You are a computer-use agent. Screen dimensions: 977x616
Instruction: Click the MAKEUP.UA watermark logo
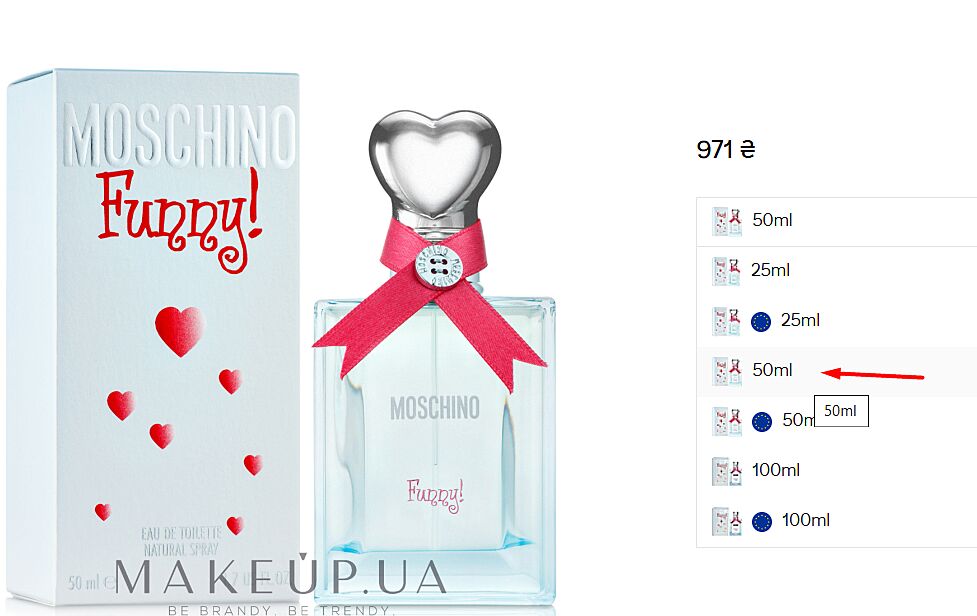coord(280,583)
